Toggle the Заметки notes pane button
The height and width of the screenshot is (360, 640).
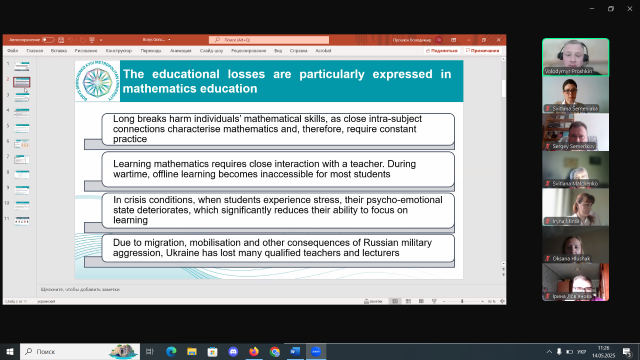click(x=373, y=301)
